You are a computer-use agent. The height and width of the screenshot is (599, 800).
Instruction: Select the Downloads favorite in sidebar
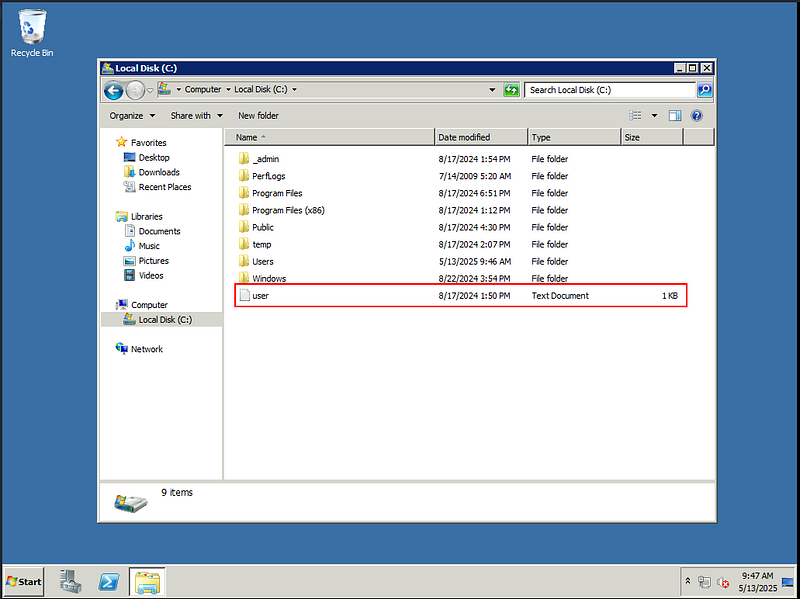[159, 172]
